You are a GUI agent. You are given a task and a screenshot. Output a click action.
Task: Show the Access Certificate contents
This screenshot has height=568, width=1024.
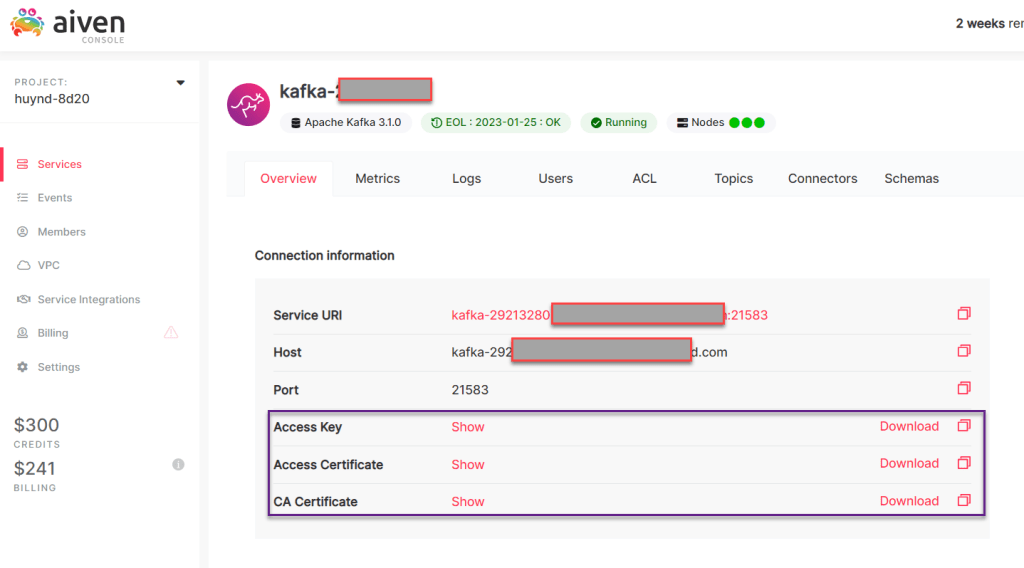tap(467, 465)
